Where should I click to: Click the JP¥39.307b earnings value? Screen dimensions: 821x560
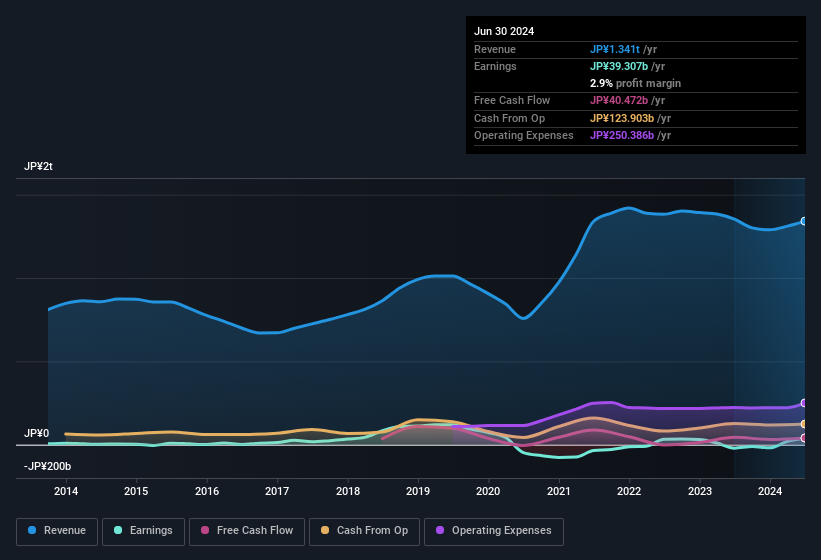(619, 66)
